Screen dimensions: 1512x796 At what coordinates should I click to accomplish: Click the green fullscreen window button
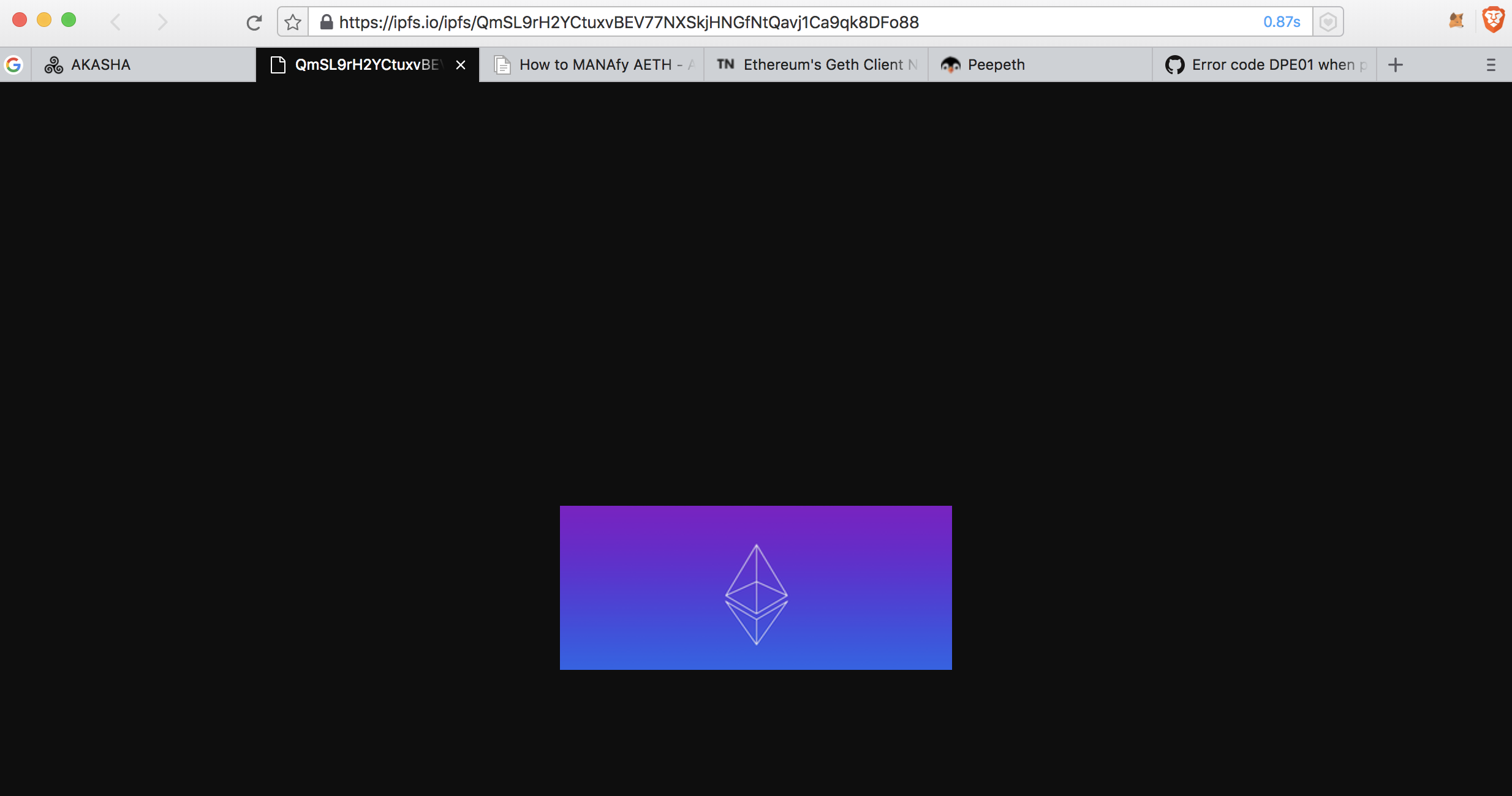pos(69,20)
